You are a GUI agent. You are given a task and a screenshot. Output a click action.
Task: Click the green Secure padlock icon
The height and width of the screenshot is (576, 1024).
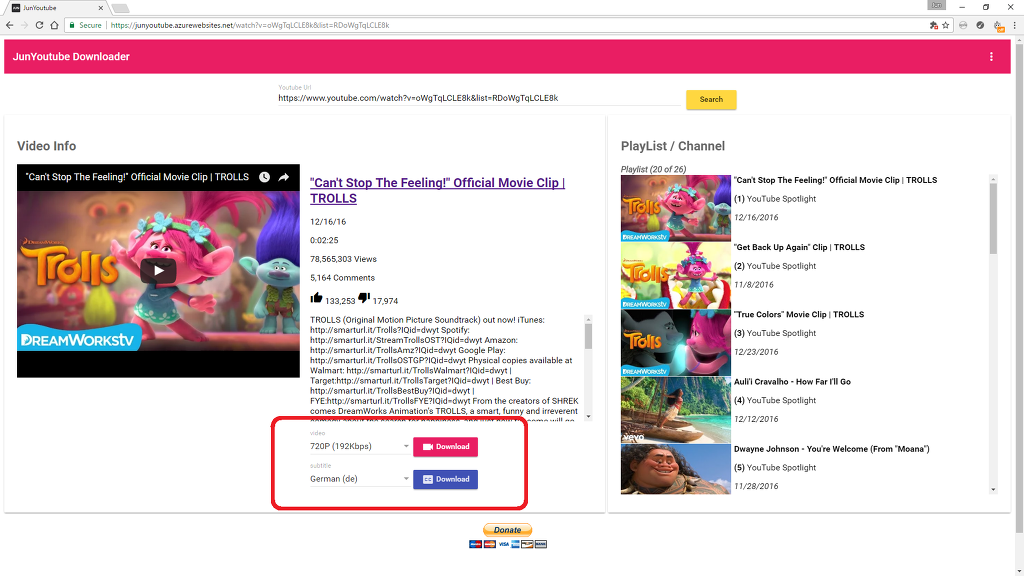click(72, 25)
